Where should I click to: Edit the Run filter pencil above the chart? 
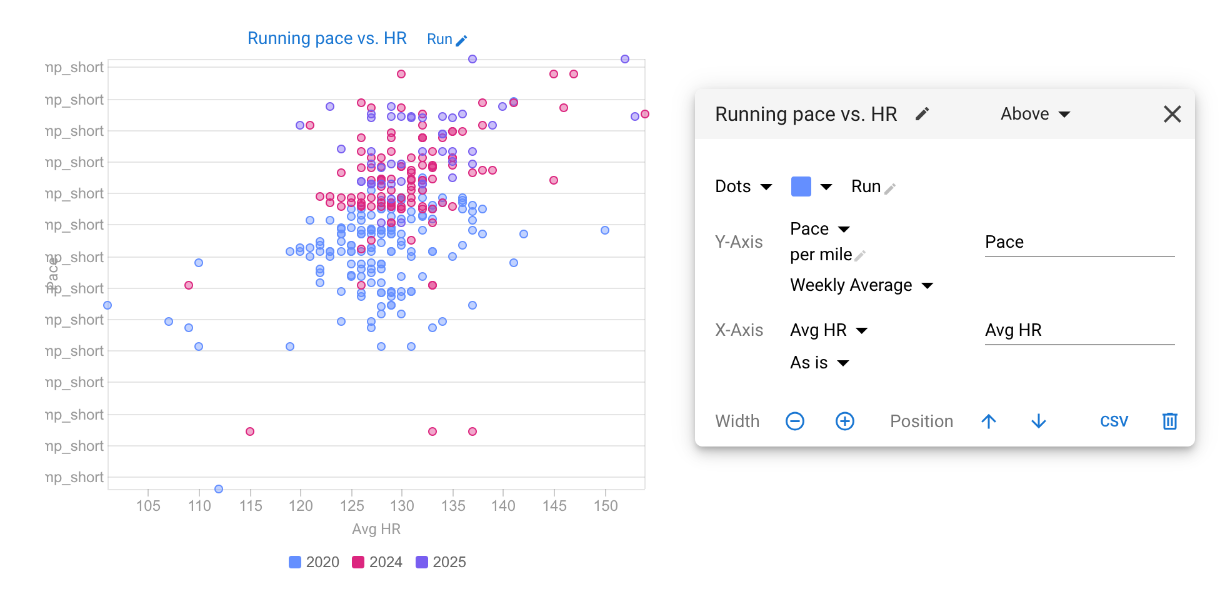point(461,40)
